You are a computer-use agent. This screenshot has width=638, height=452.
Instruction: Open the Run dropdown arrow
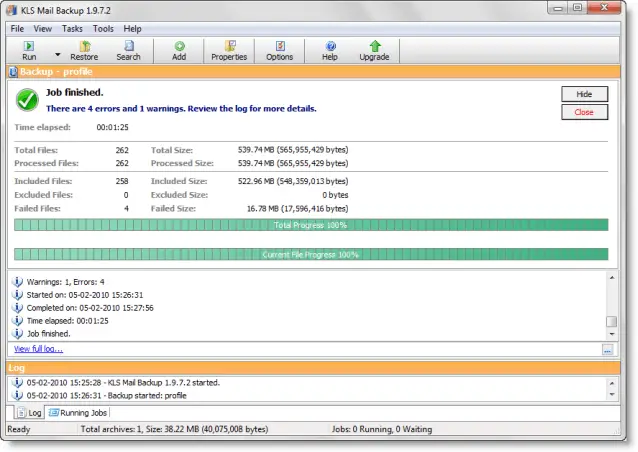(x=58, y=54)
